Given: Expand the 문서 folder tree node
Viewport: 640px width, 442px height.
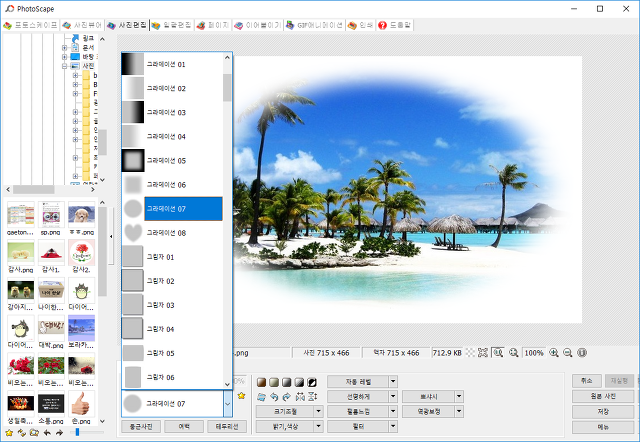Looking at the screenshot, I should pos(64,47).
